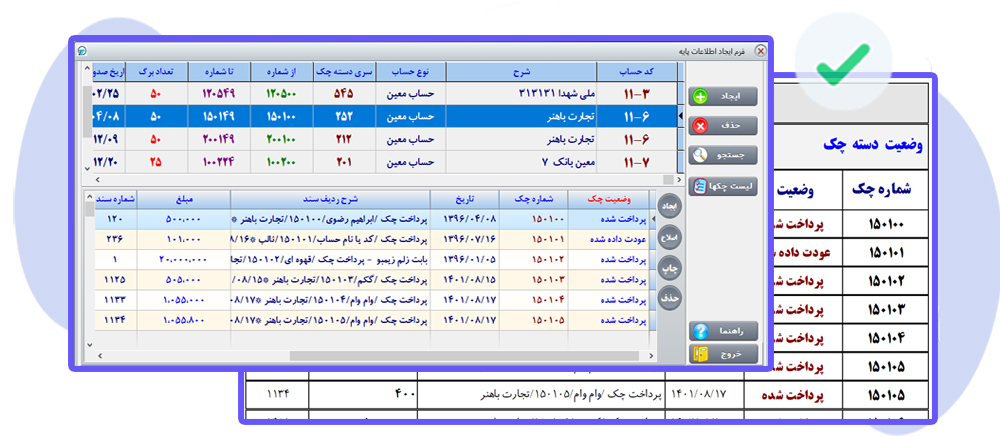Click the description mentioning قهوه ای
Image resolution: width=1000 pixels, height=436 pixels.
tap(330, 259)
